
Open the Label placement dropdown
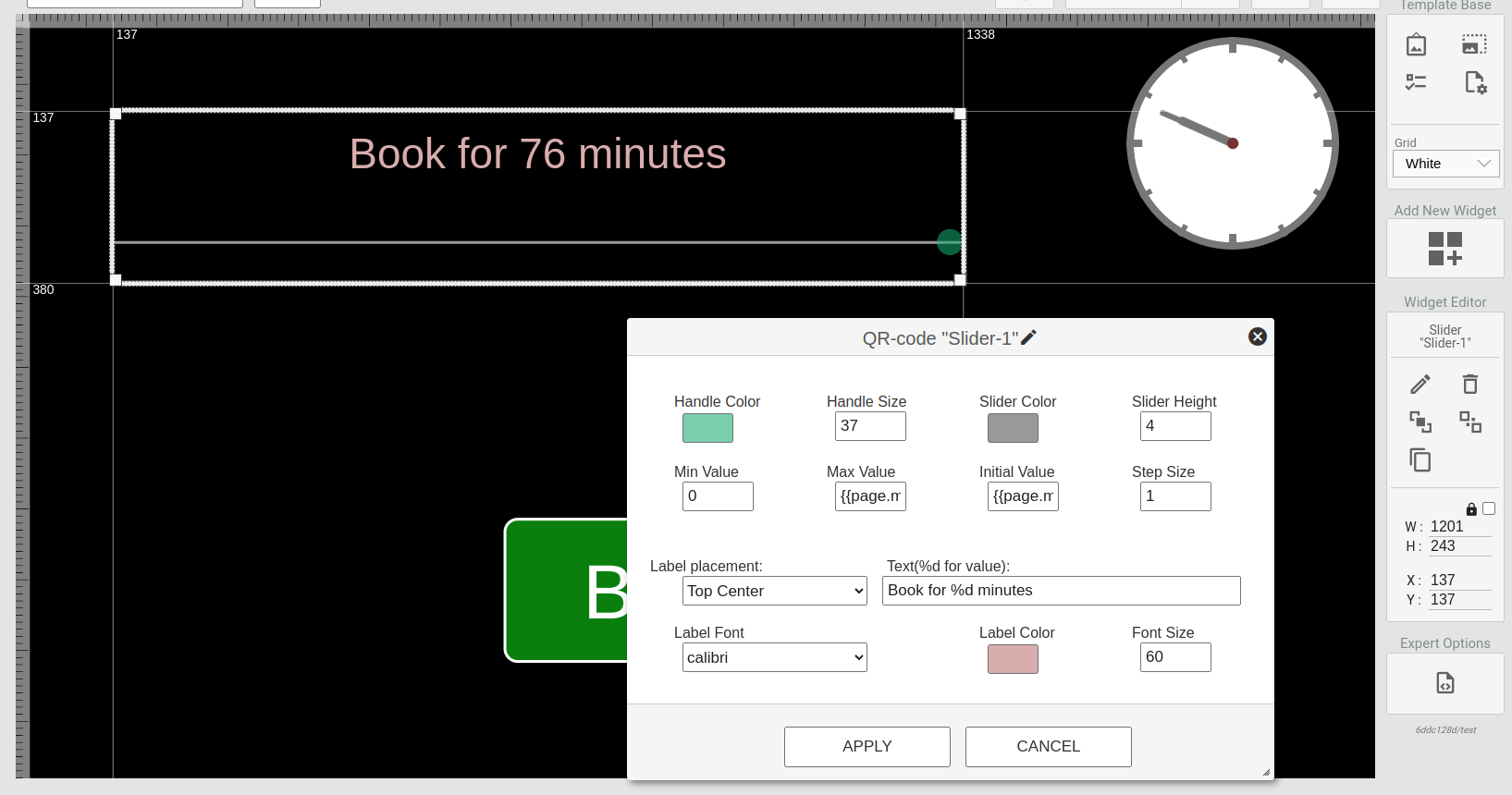775,591
